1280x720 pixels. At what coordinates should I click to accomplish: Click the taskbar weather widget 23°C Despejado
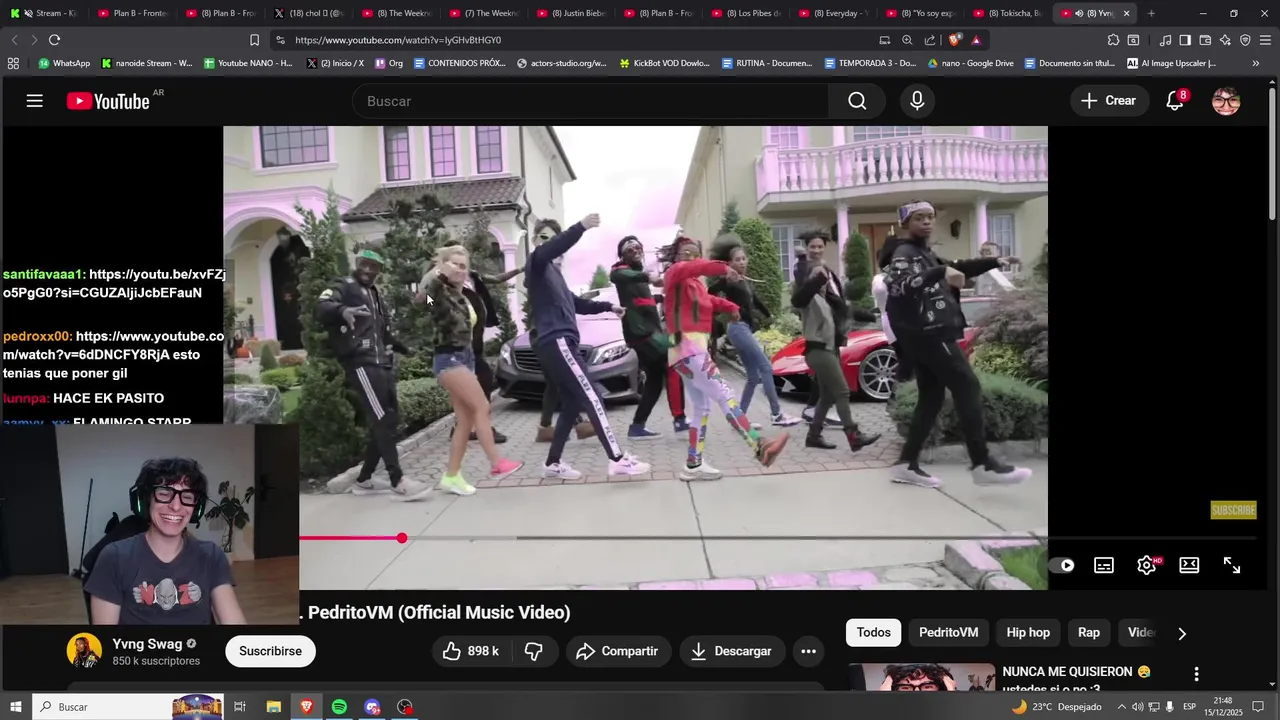(x=1056, y=707)
